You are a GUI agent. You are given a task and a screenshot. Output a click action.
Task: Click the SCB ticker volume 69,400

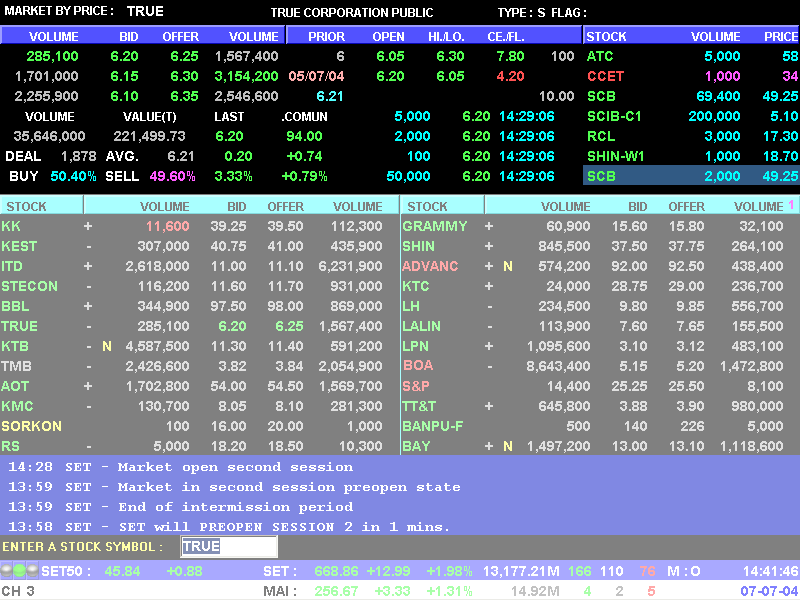pyautogui.click(x=718, y=96)
